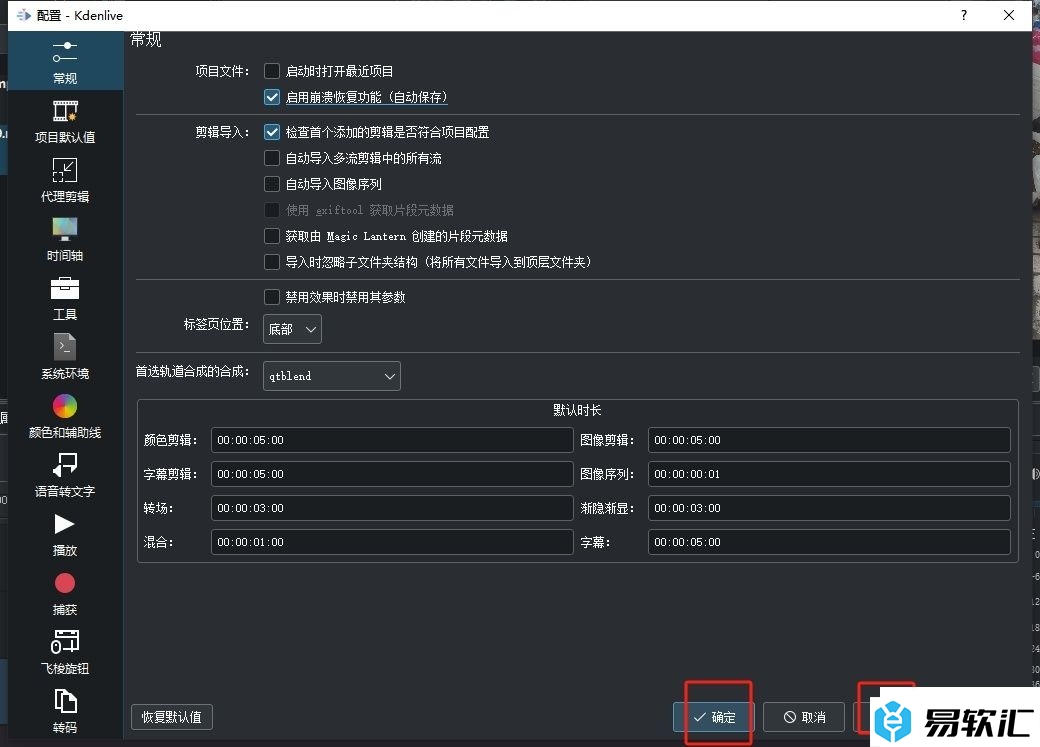Open the 标签页位置 dropdown showing 底部
Viewport: 1040px width, 747px height.
[x=292, y=329]
